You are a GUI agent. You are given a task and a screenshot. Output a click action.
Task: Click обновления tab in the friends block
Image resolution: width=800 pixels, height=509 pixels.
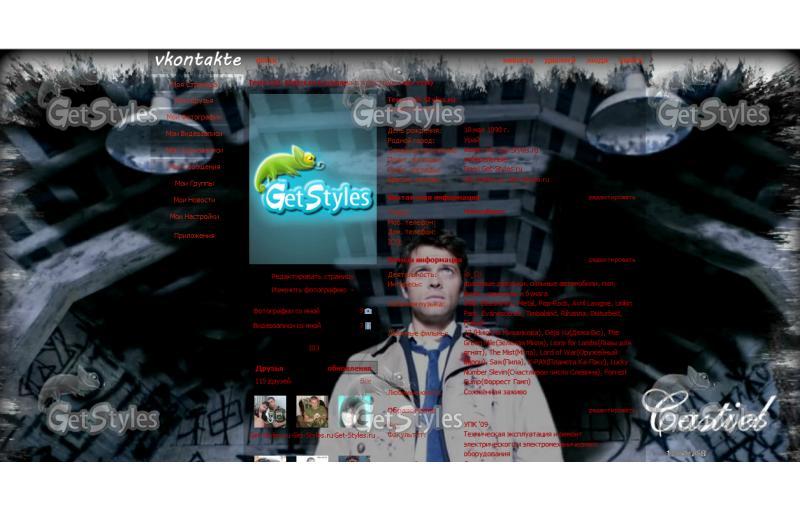tap(349, 368)
